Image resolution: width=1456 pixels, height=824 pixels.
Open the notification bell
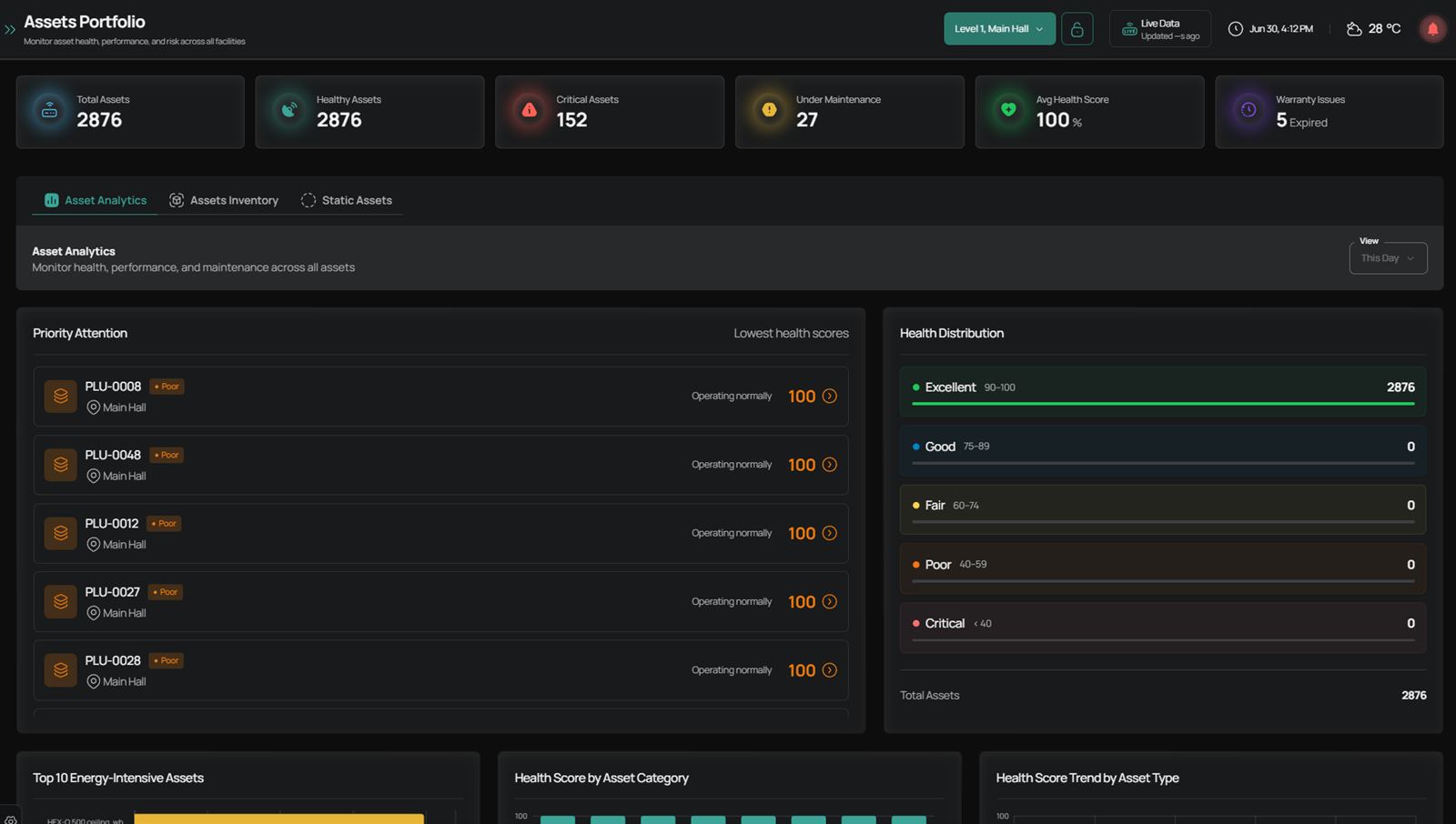click(x=1432, y=29)
